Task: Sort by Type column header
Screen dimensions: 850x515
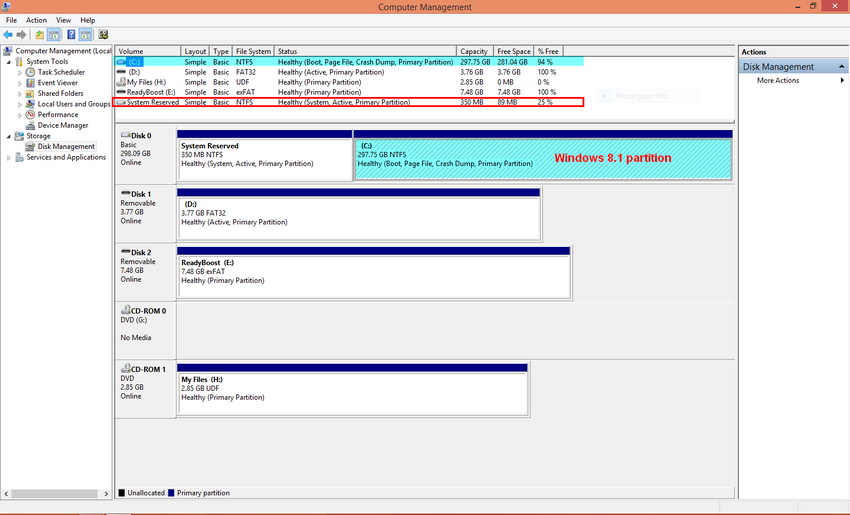Action: pyautogui.click(x=221, y=52)
